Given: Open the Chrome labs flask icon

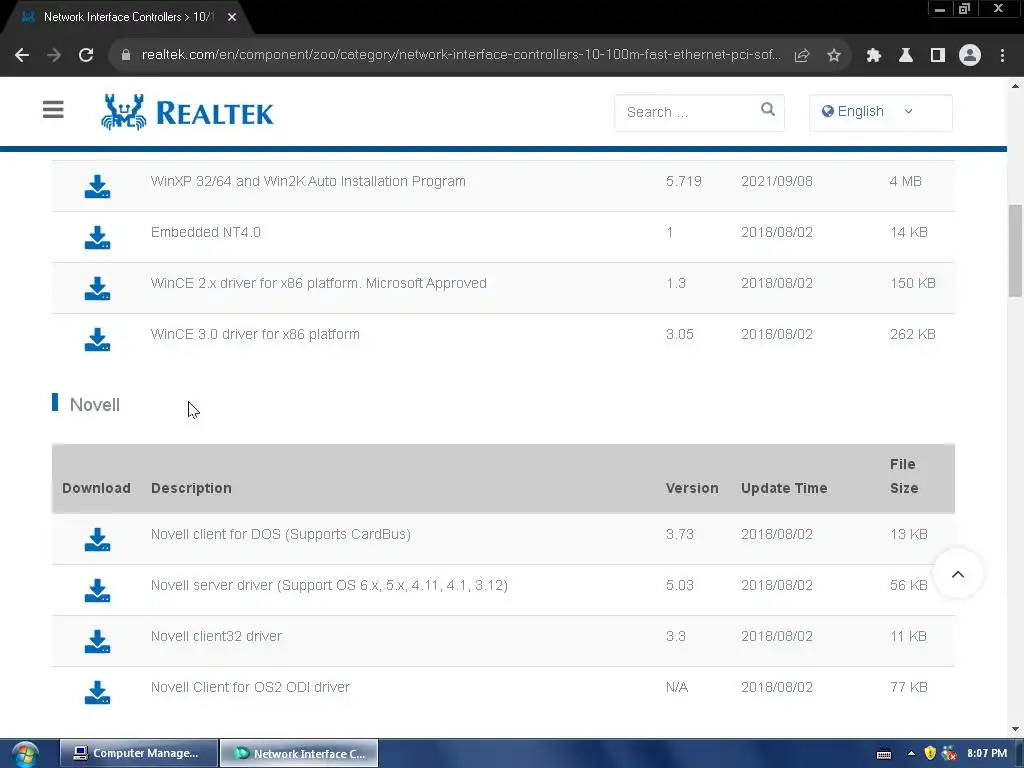Looking at the screenshot, I should click(906, 56).
